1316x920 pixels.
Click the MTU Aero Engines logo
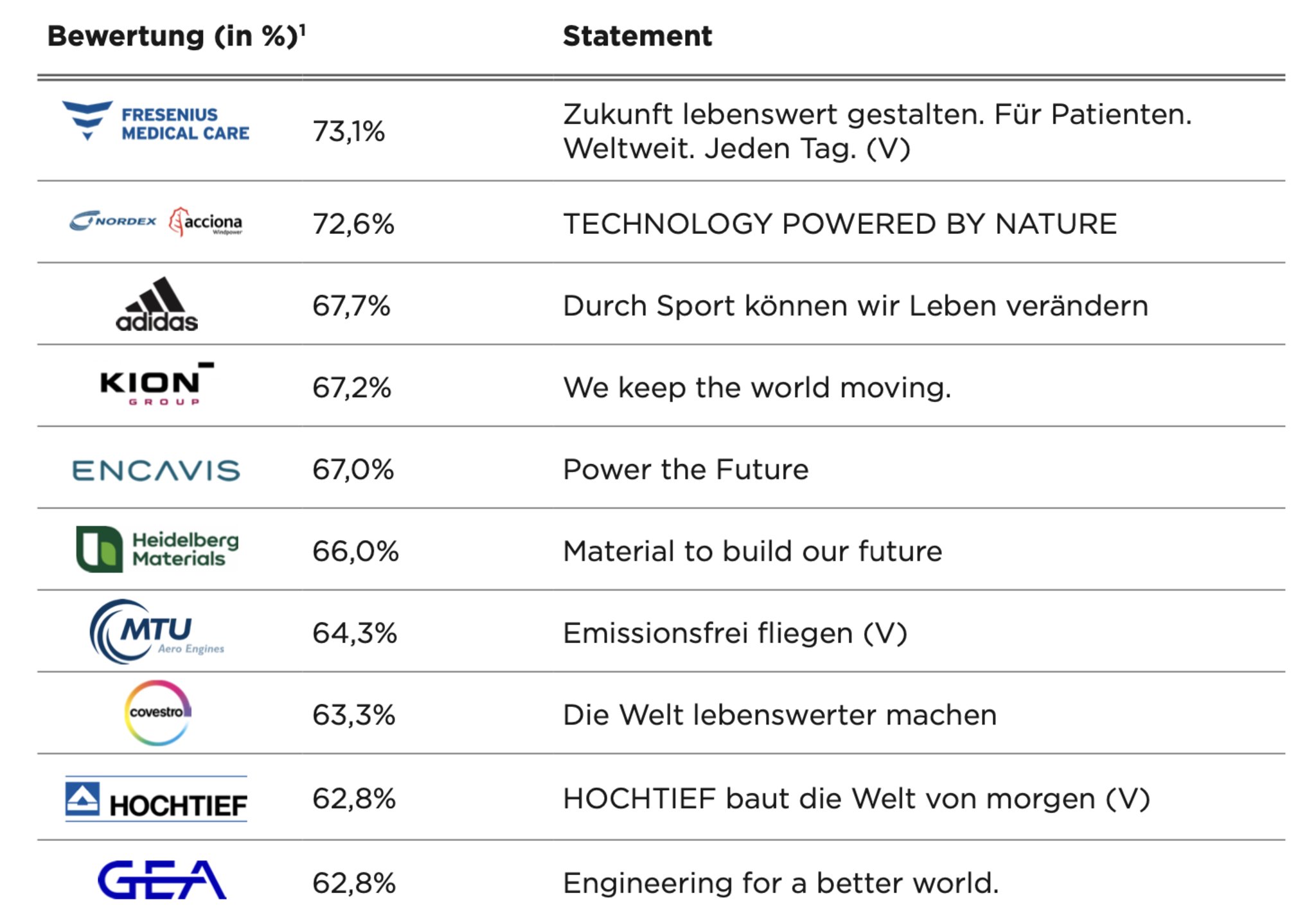pos(157,632)
